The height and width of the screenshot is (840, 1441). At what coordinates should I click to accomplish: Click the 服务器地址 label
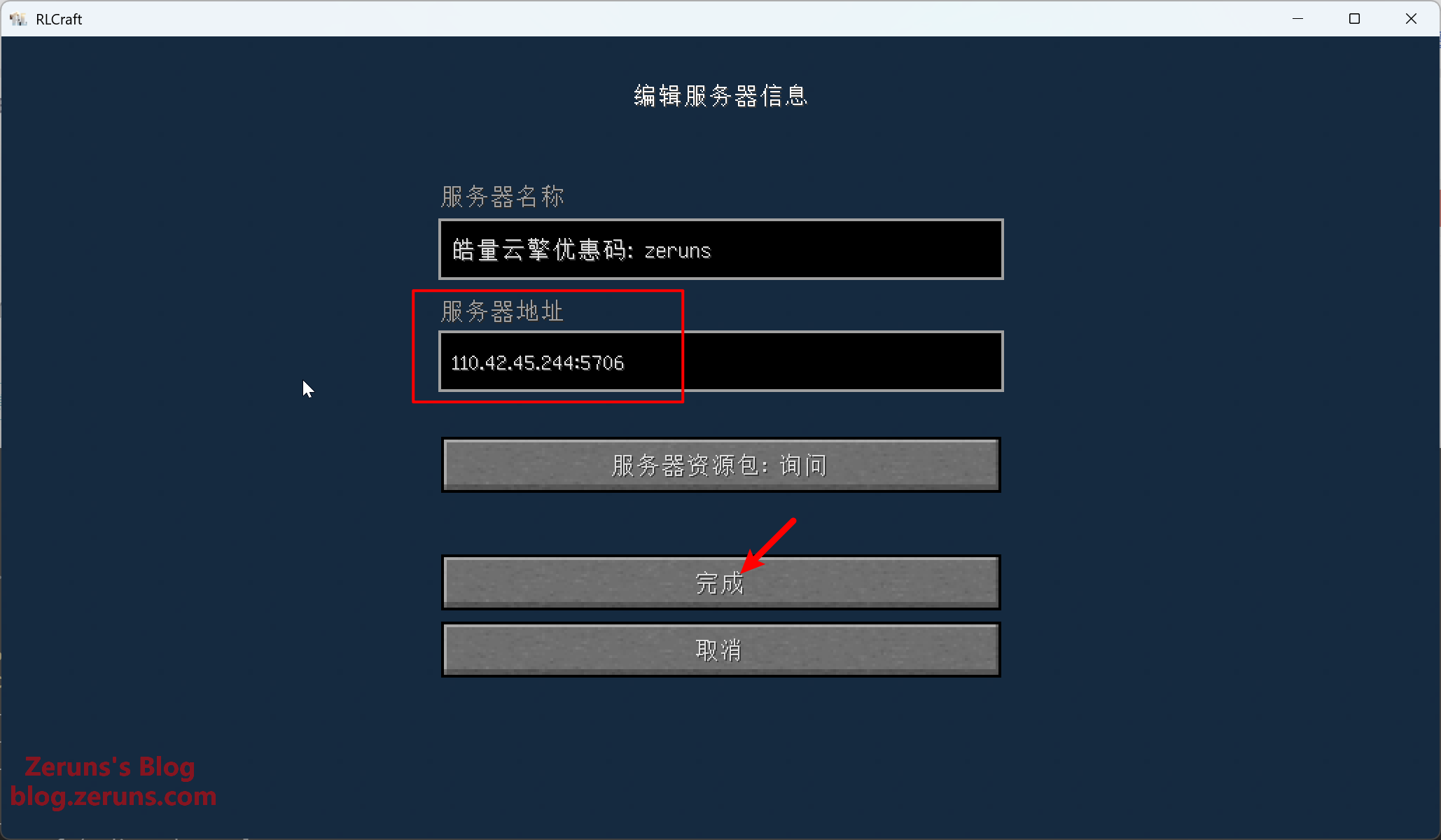tap(502, 311)
